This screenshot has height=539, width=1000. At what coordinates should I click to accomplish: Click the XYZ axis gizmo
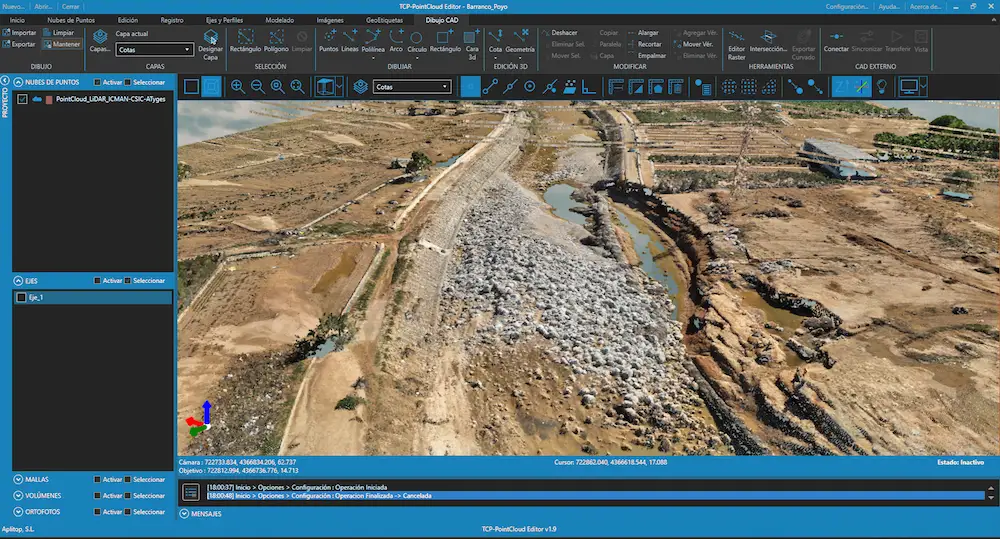[x=200, y=419]
